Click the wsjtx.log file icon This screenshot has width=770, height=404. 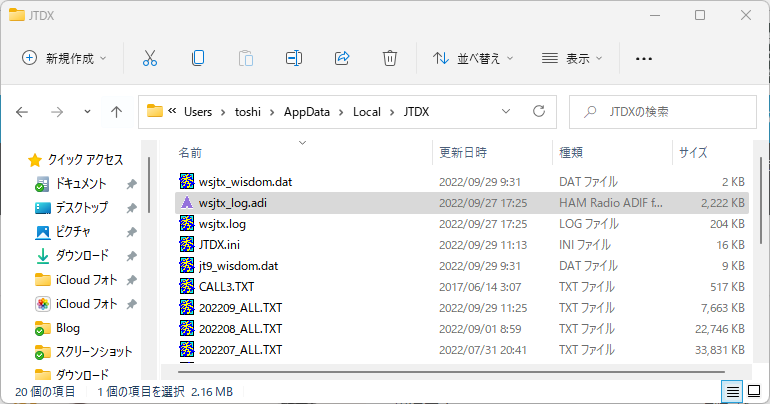pyautogui.click(x=187, y=224)
